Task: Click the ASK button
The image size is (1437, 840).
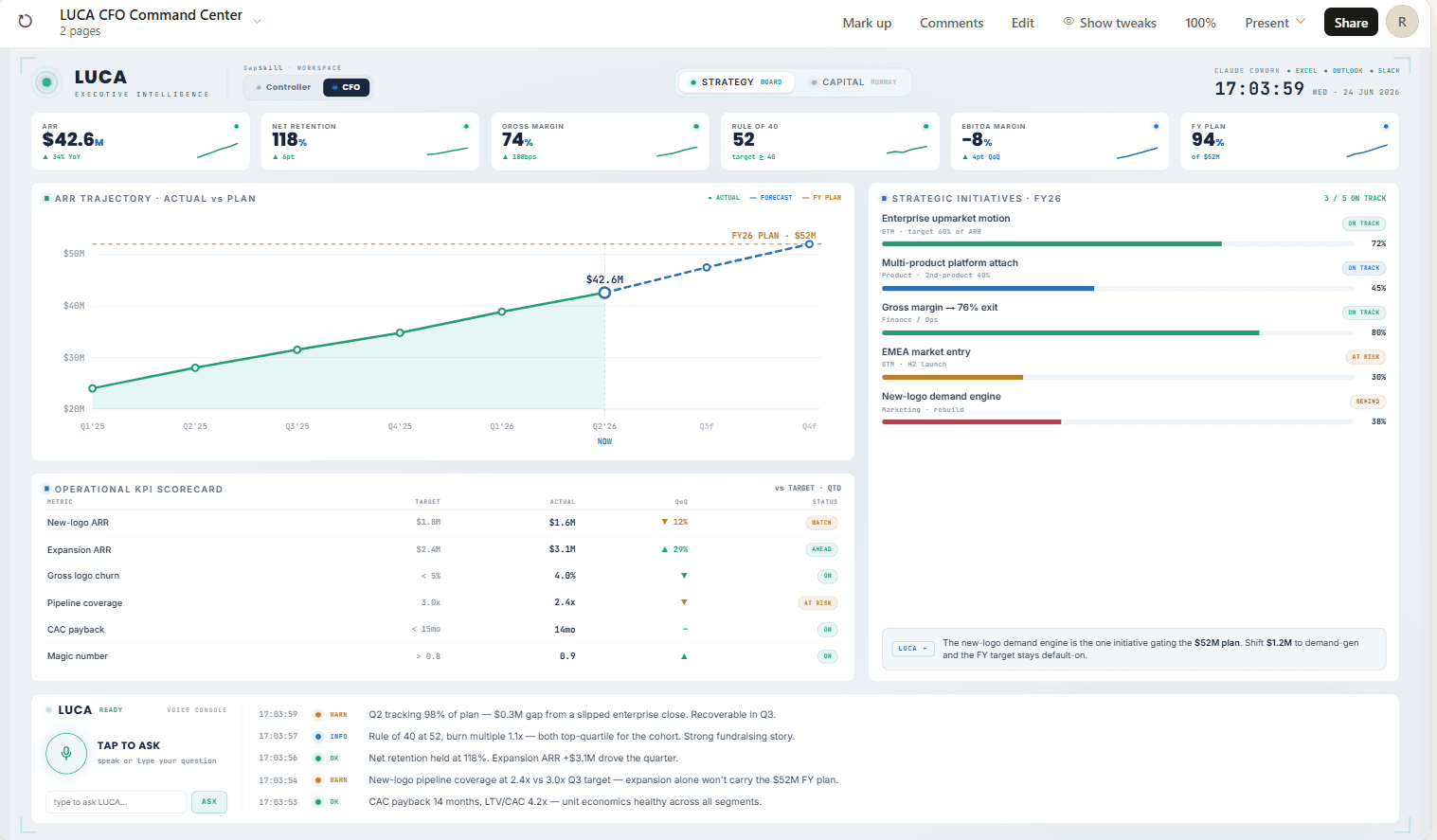Action: tap(209, 802)
